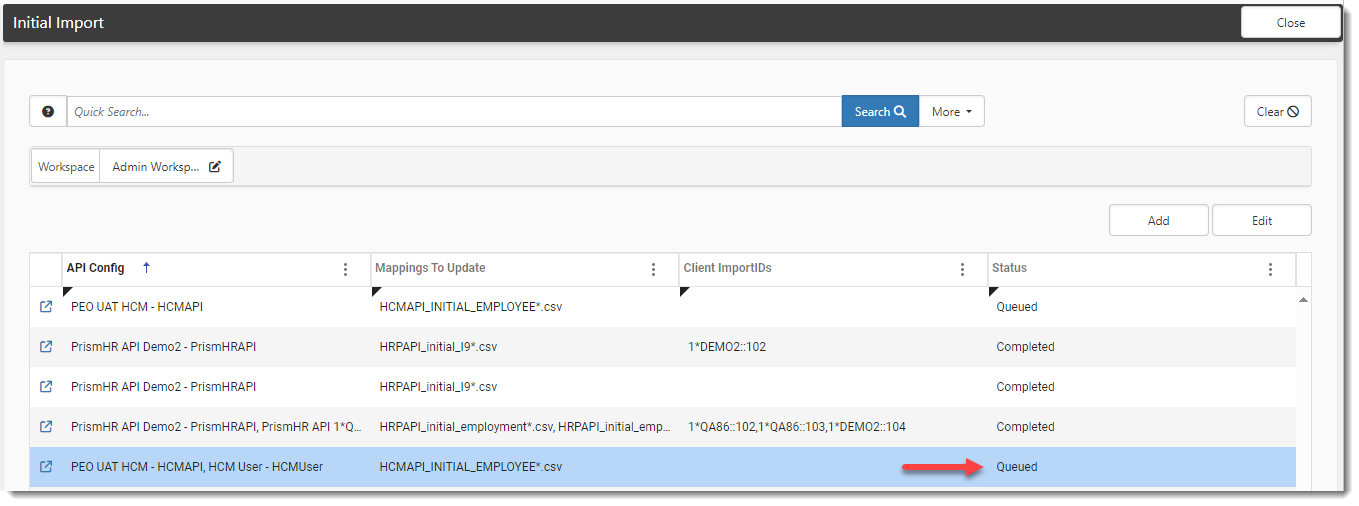The width and height of the screenshot is (1359, 506).
Task: Select the Workspace tab
Action: pos(66,167)
